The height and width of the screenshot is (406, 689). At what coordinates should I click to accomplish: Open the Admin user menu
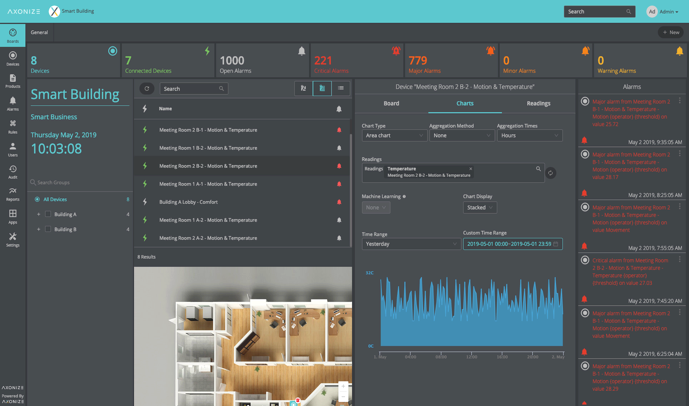[x=662, y=12]
